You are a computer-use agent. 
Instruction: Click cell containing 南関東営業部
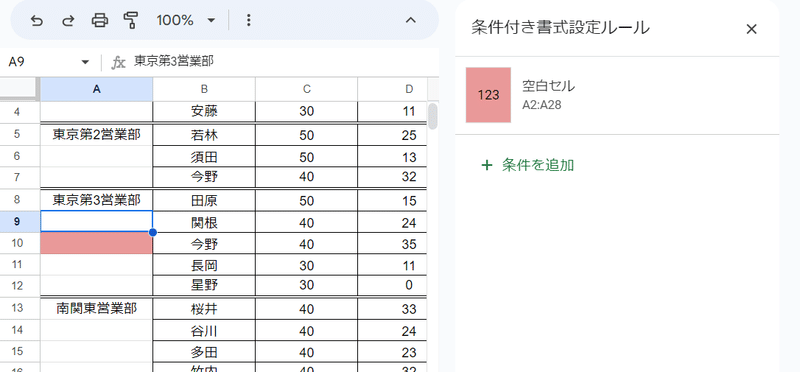tap(96, 308)
